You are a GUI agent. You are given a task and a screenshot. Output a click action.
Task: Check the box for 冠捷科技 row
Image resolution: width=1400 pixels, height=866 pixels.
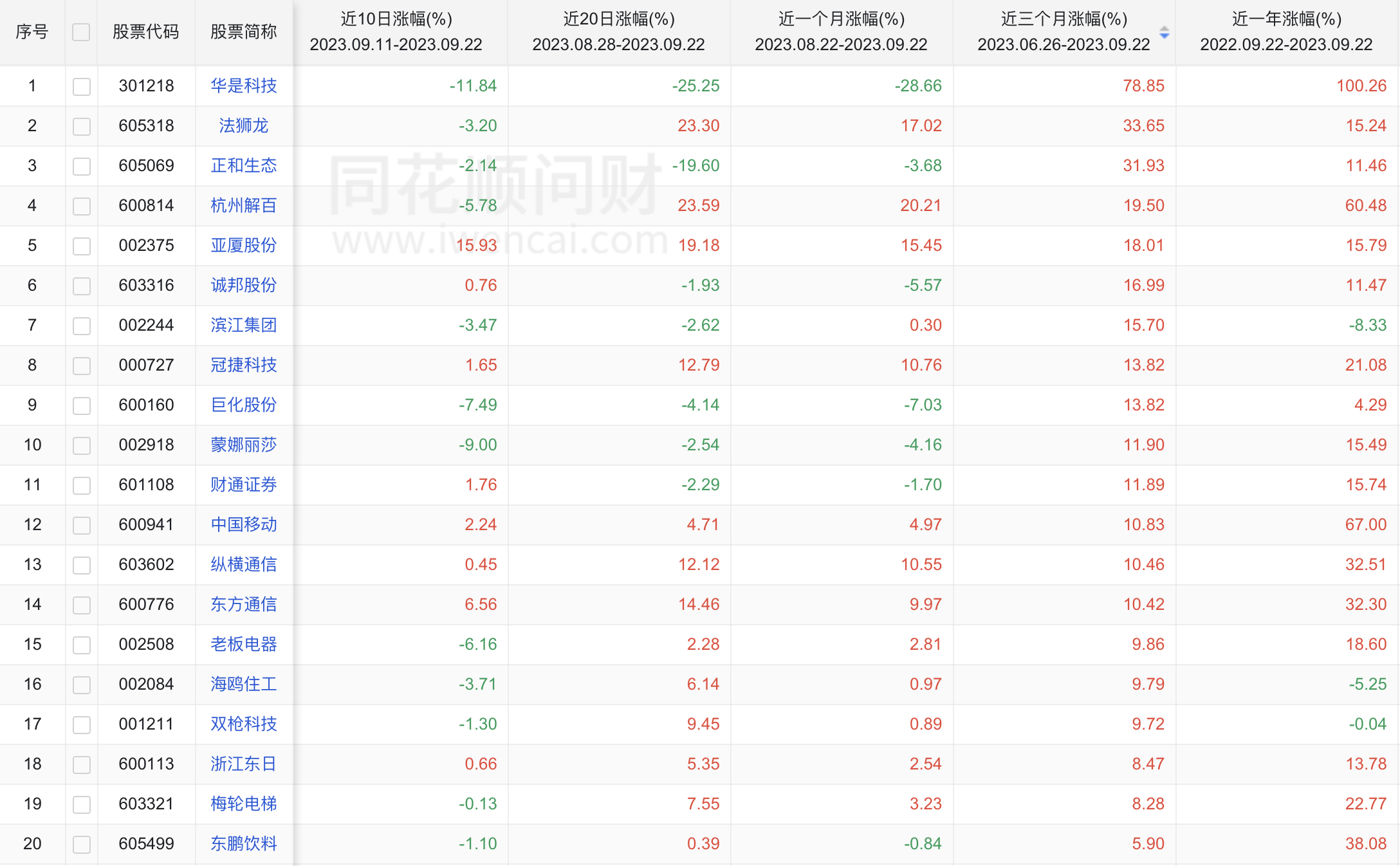pos(82,365)
